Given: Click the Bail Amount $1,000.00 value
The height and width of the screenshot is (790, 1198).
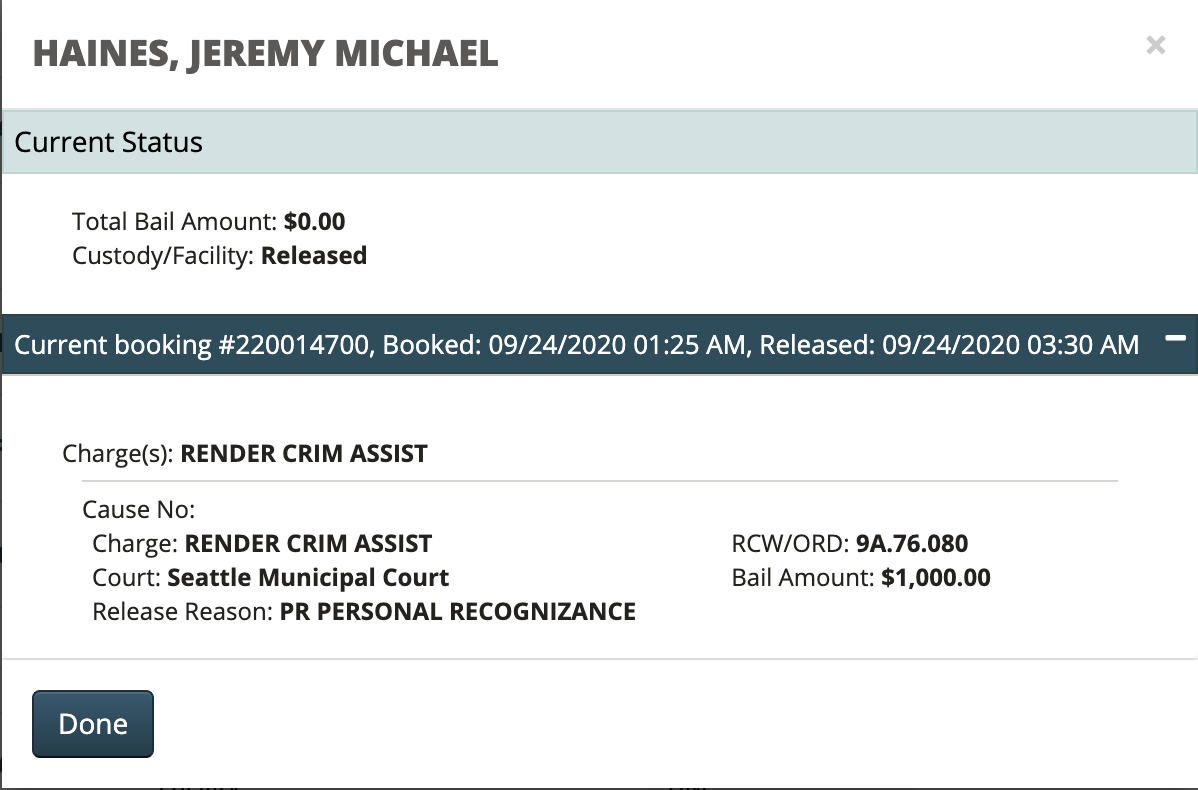Looking at the screenshot, I should [x=936, y=577].
